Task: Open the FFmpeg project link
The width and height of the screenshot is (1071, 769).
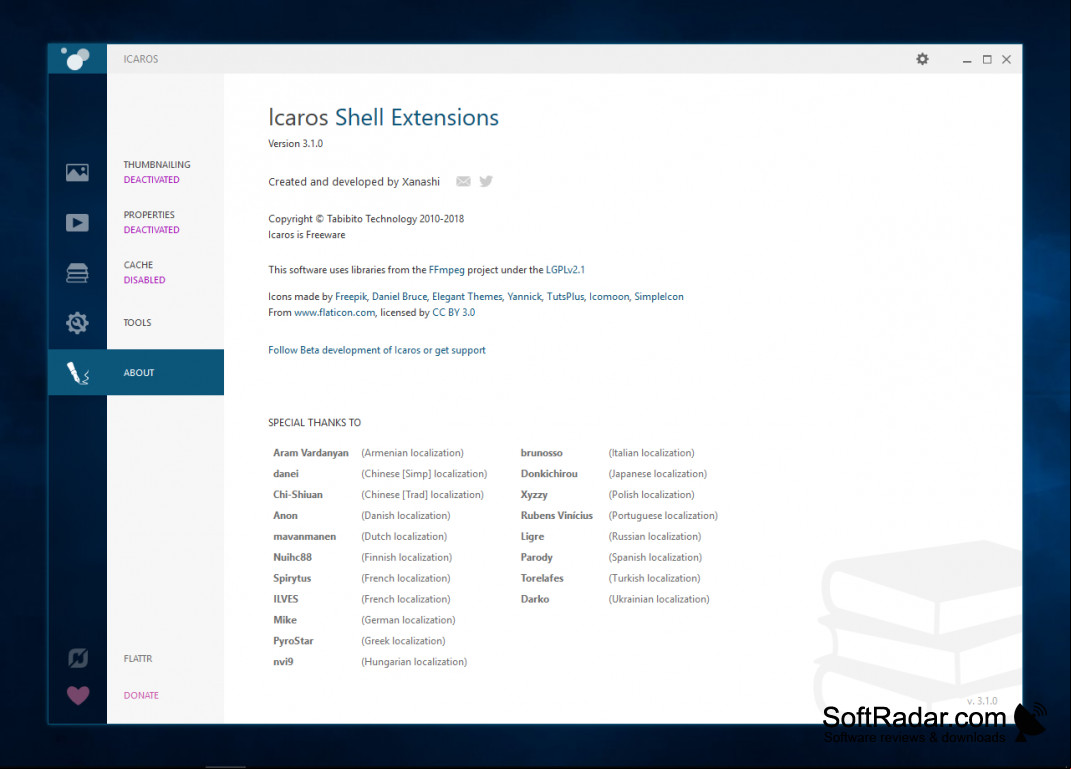Action: tap(447, 270)
